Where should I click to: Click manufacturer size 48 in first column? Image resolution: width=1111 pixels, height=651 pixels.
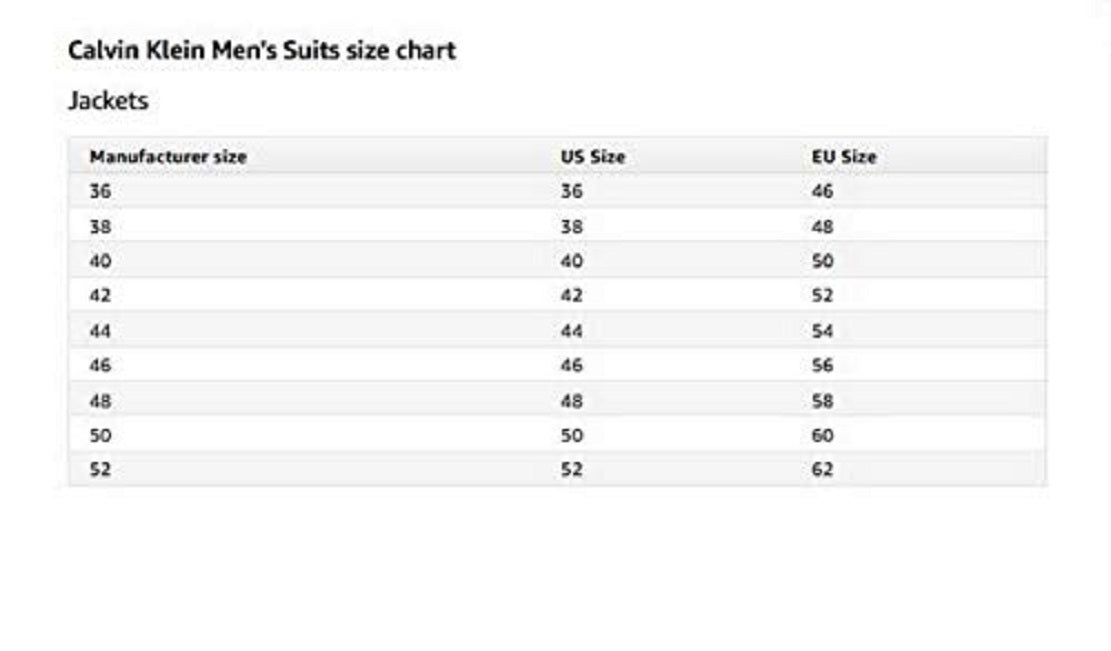[100, 401]
